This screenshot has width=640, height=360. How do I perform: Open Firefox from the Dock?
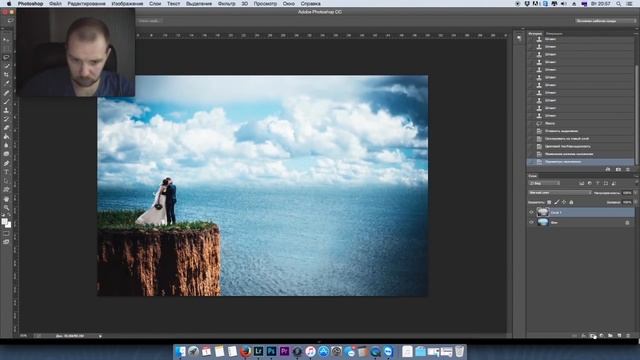click(245, 351)
